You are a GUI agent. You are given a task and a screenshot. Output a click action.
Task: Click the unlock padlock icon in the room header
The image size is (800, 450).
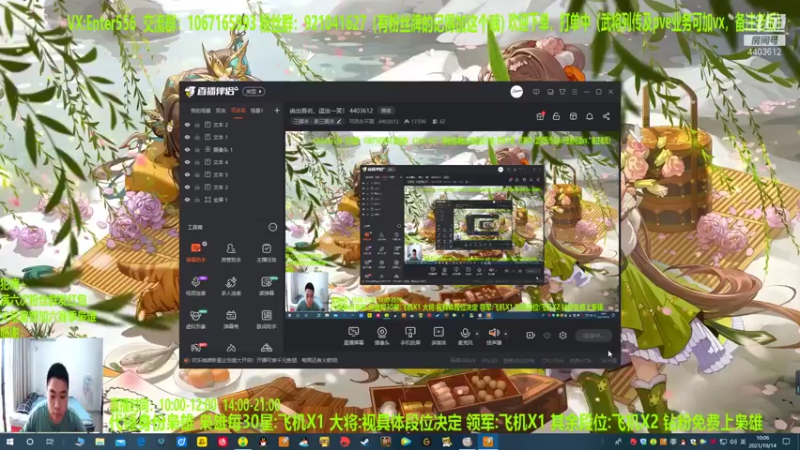point(556,116)
